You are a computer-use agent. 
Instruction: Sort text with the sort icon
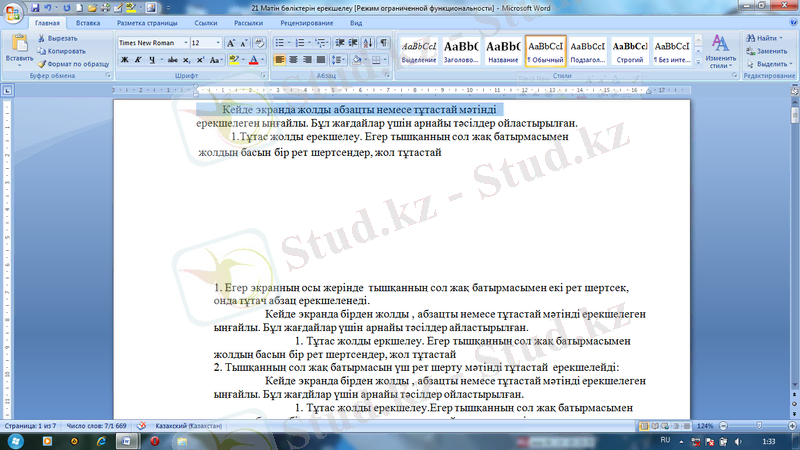[367, 43]
